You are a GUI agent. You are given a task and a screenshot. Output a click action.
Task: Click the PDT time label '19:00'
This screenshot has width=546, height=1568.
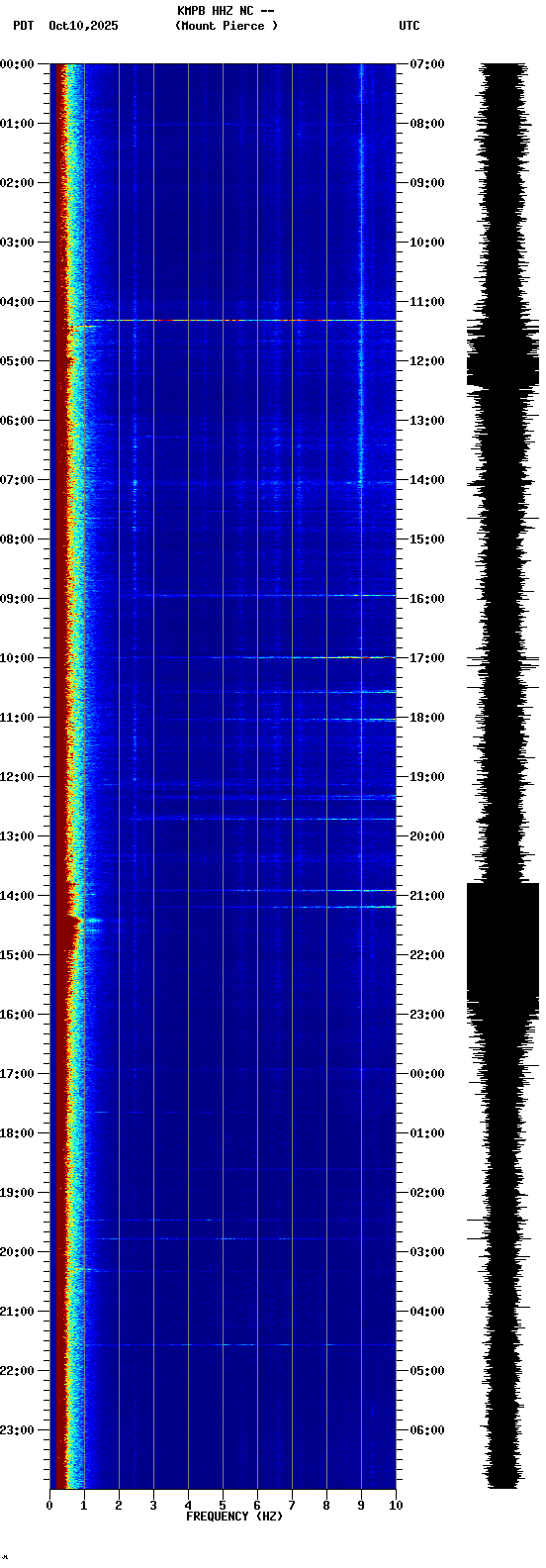pyautogui.click(x=17, y=1193)
